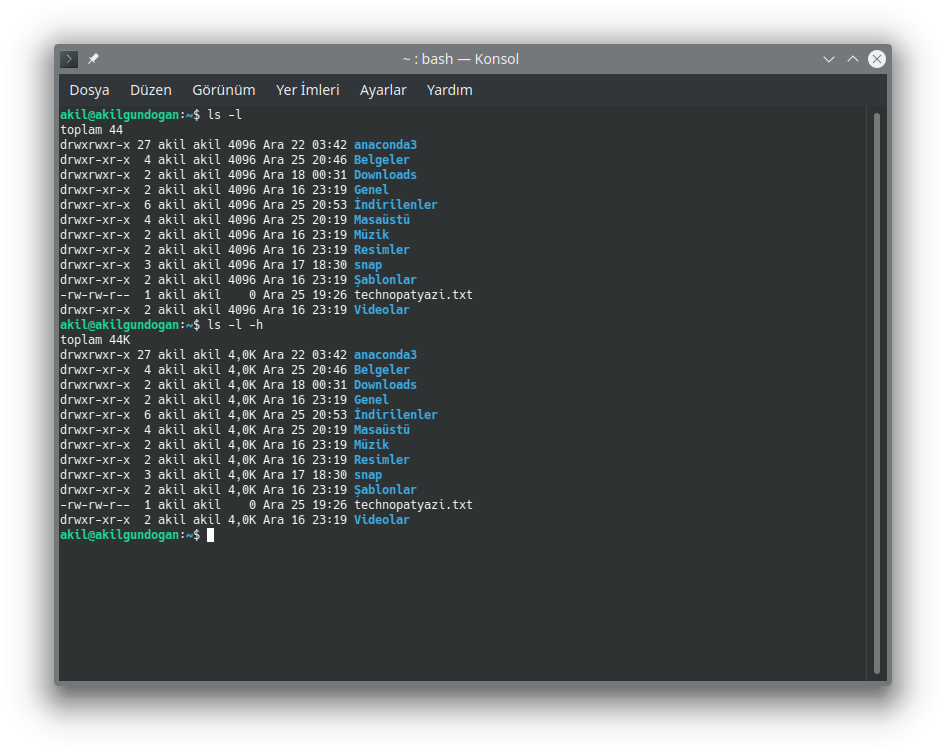The width and height of the screenshot is (946, 753).
Task: Open the Görünüm menu
Action: (224, 90)
